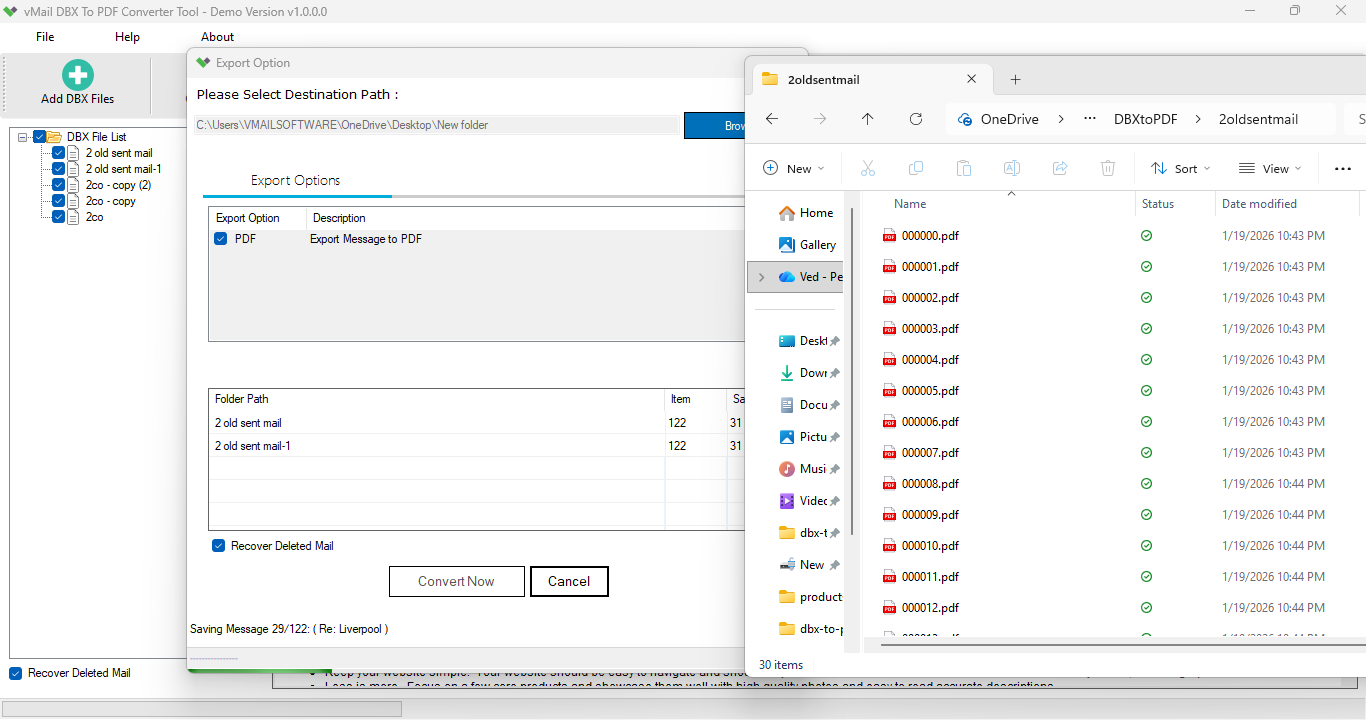Open the Sort dropdown in File Explorer

(1181, 168)
